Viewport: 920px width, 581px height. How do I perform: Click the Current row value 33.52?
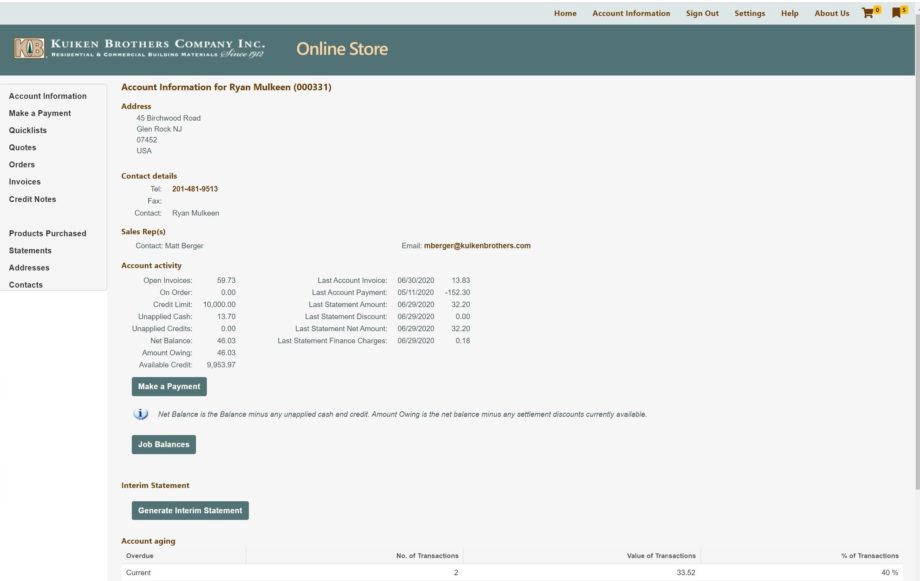[686, 572]
